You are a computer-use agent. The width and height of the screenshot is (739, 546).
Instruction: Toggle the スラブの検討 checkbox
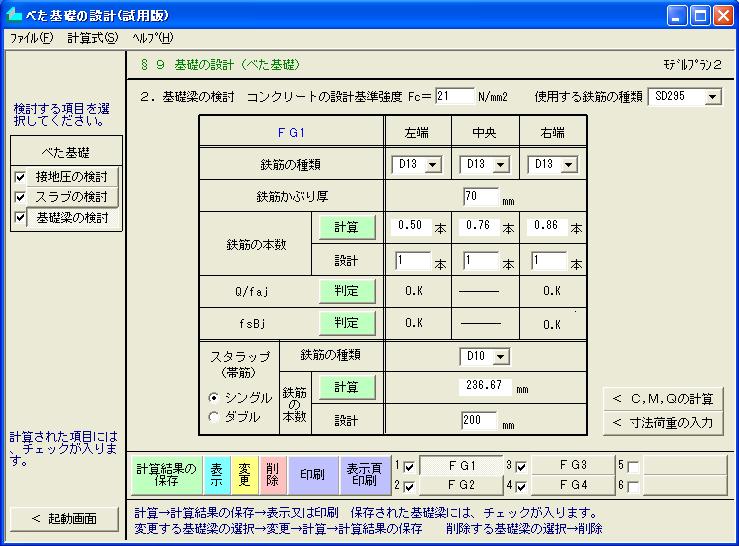(20, 197)
